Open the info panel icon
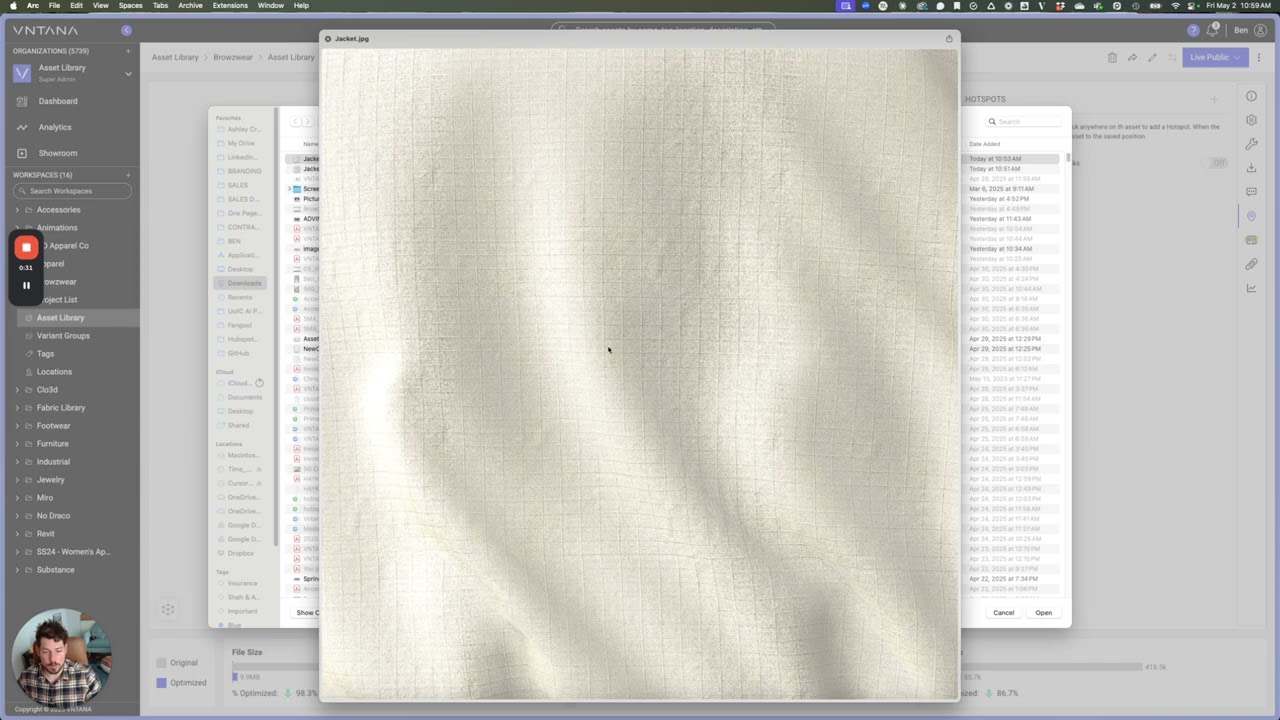Viewport: 1280px width, 720px height. click(x=1251, y=96)
